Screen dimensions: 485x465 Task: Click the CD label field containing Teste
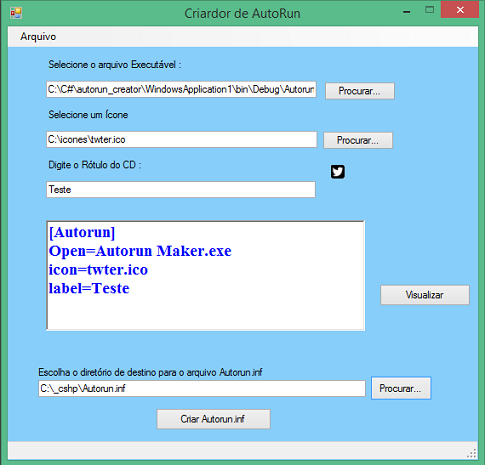pos(181,189)
